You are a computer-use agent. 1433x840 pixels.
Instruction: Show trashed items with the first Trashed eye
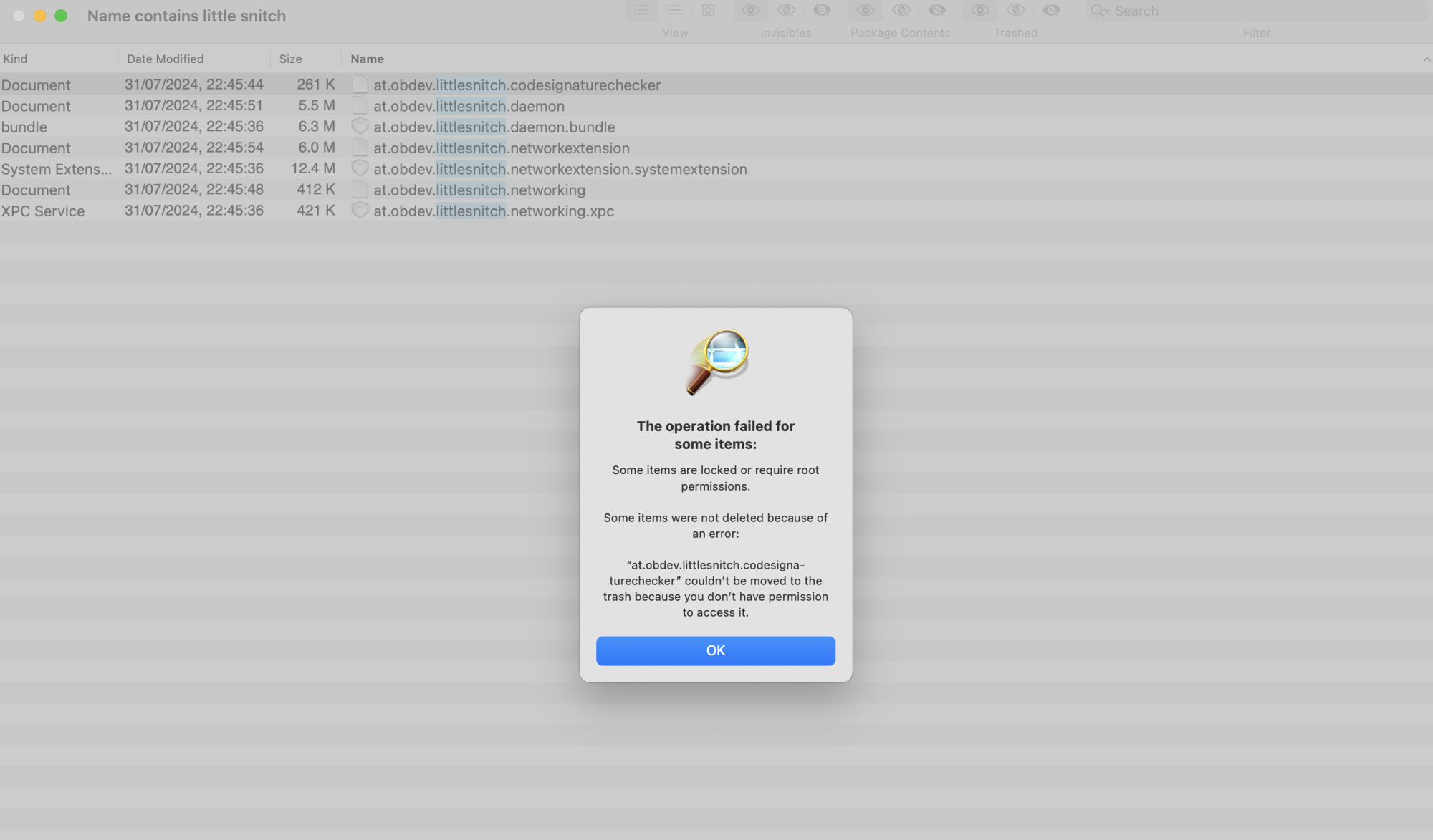(x=979, y=11)
